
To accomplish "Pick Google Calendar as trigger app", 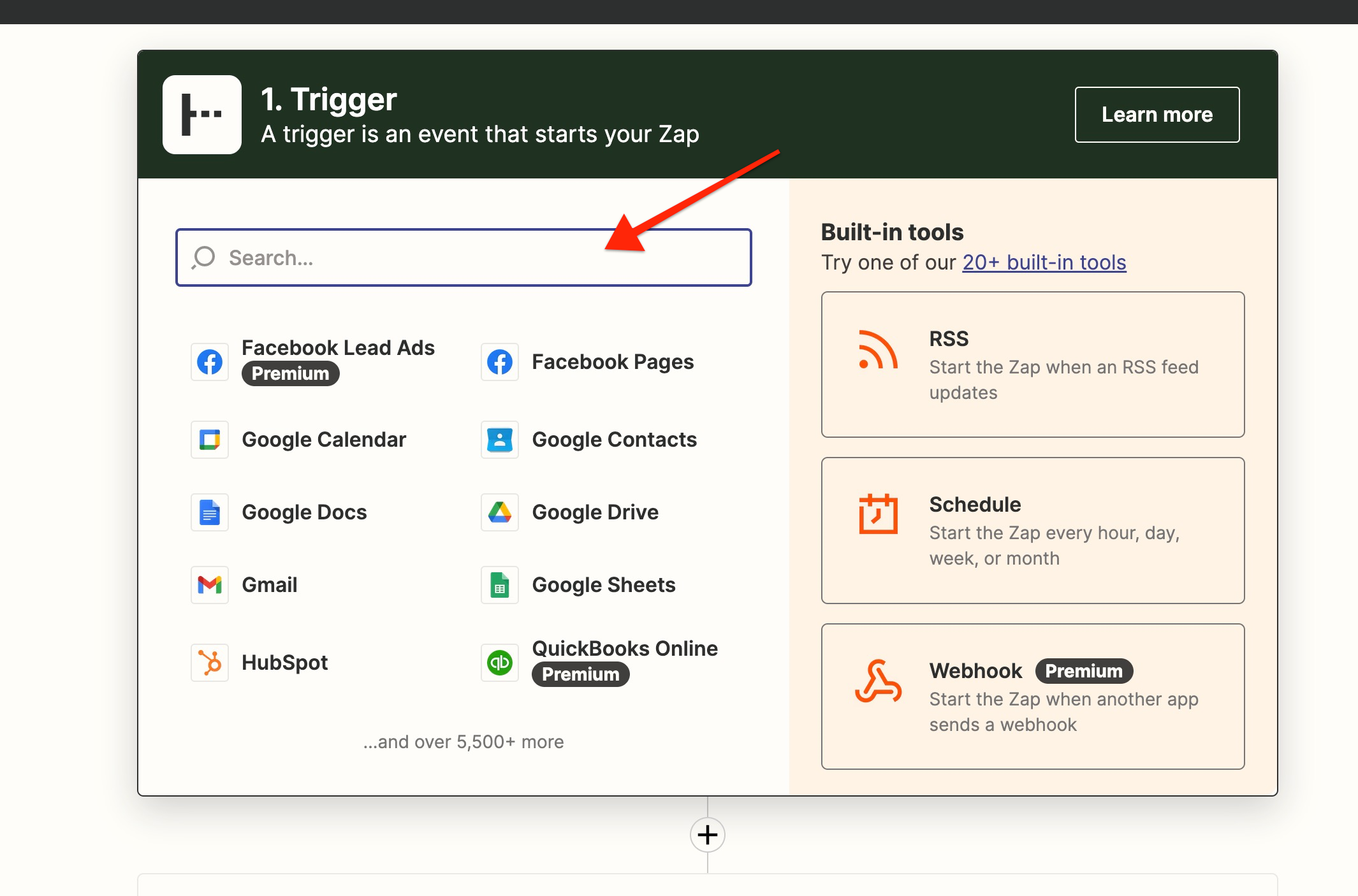I will coord(324,440).
